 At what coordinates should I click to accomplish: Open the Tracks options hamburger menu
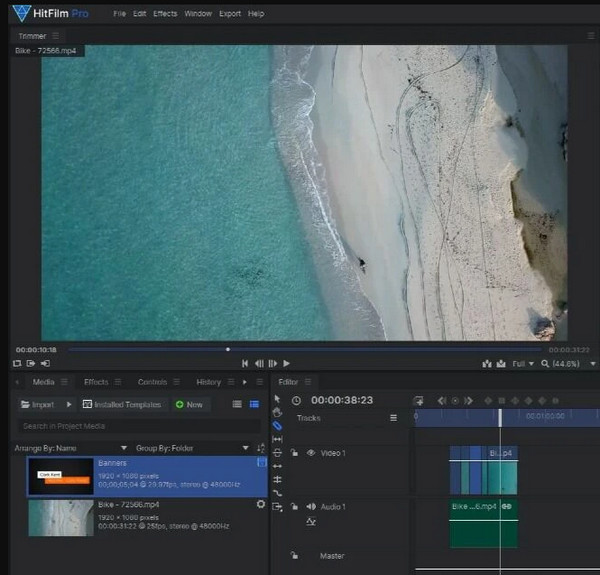point(393,418)
